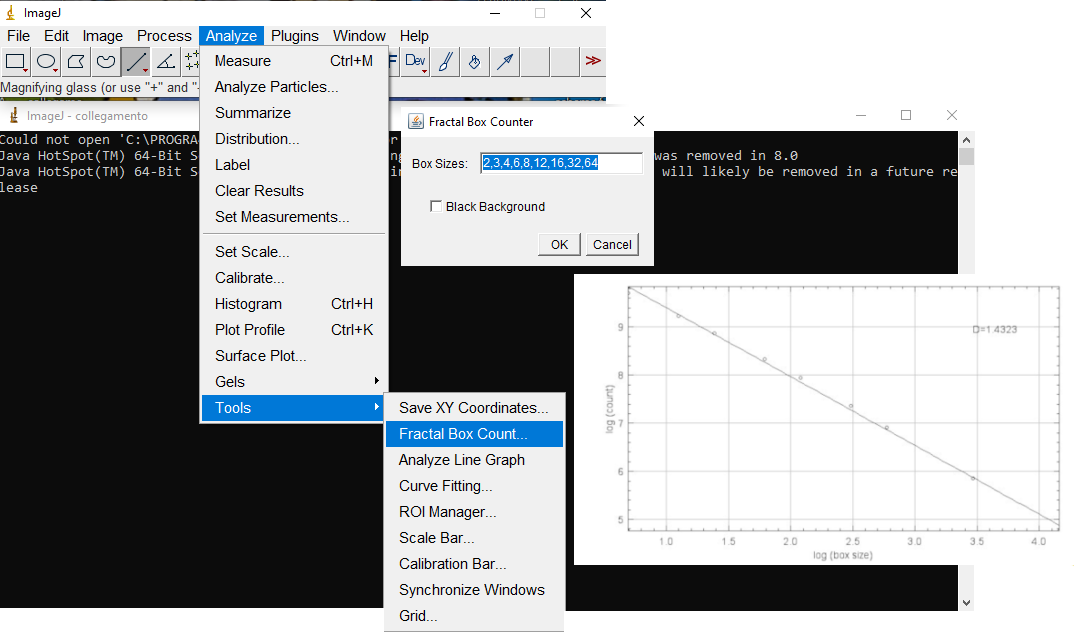Click the log window's vertical scrollbar down arrow

pyautogui.click(x=966, y=602)
